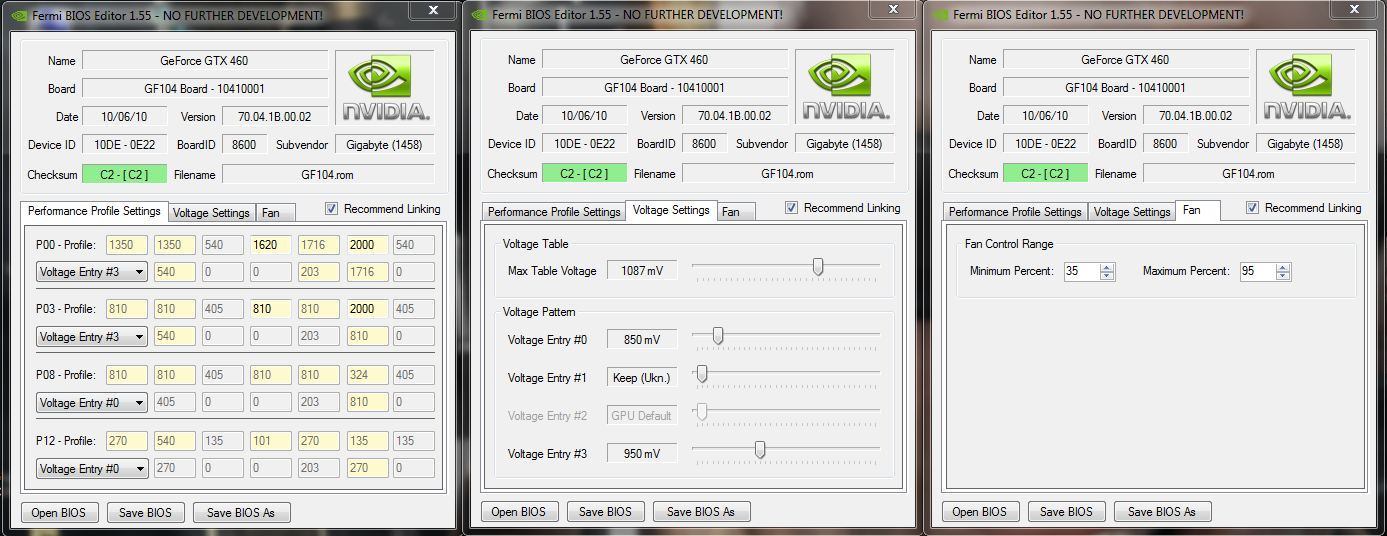Click the Voltage Entry #0 slider handle

(x=718, y=336)
